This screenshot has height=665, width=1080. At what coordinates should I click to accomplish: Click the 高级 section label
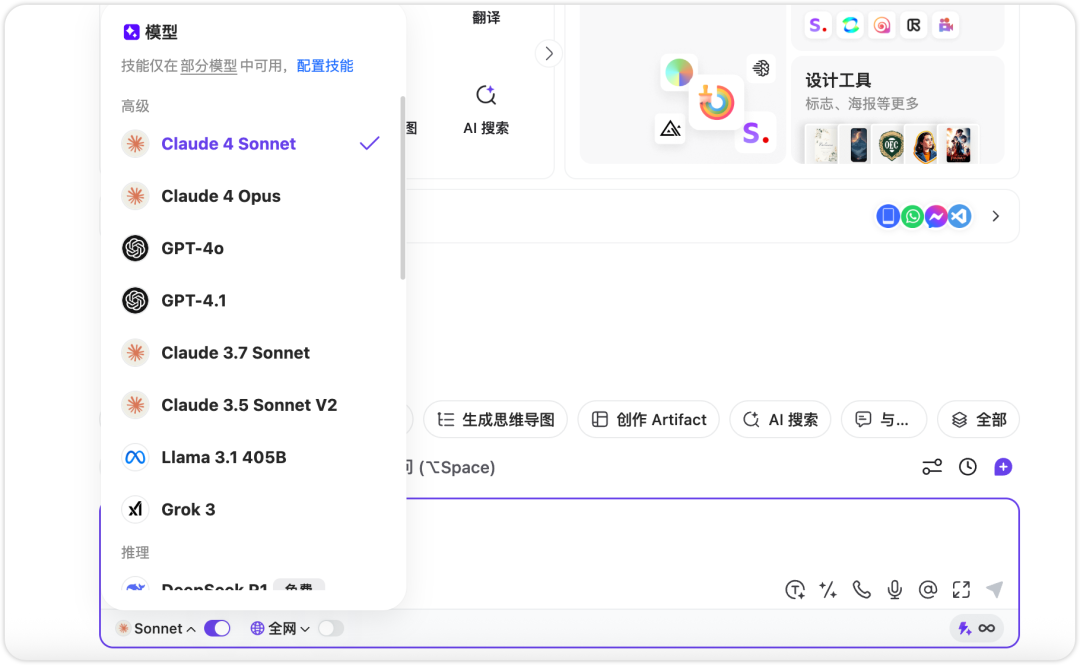[135, 106]
